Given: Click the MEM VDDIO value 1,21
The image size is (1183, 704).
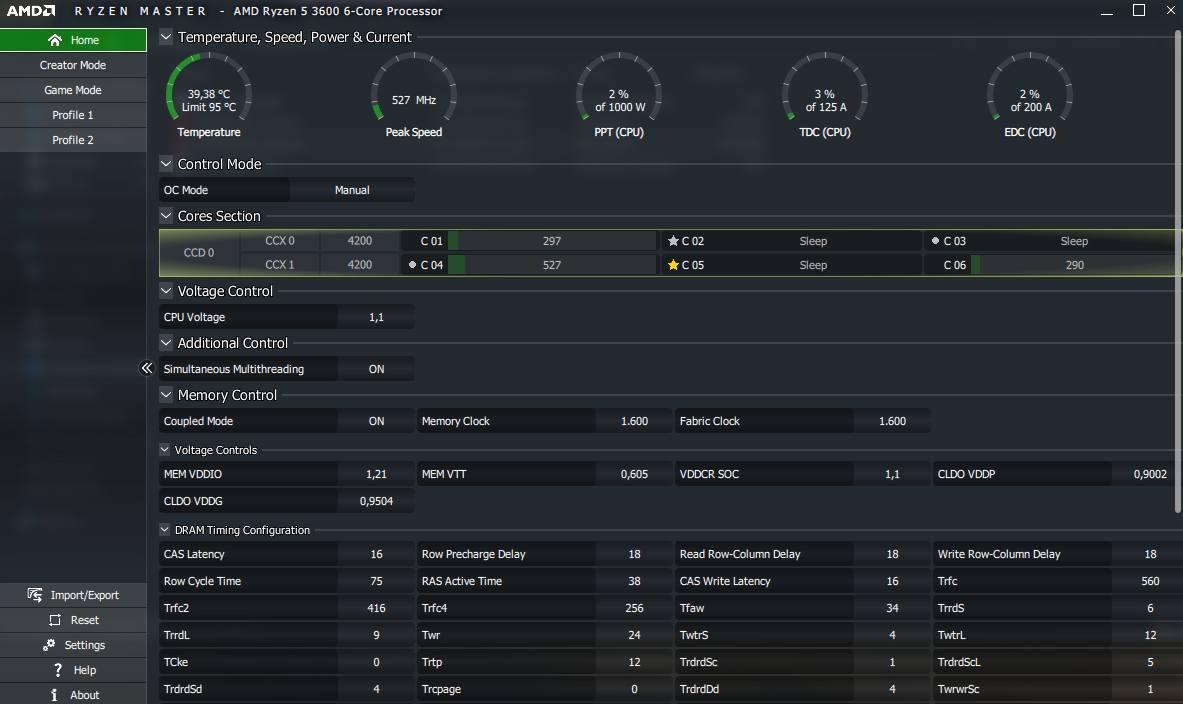Looking at the screenshot, I should pos(376,474).
